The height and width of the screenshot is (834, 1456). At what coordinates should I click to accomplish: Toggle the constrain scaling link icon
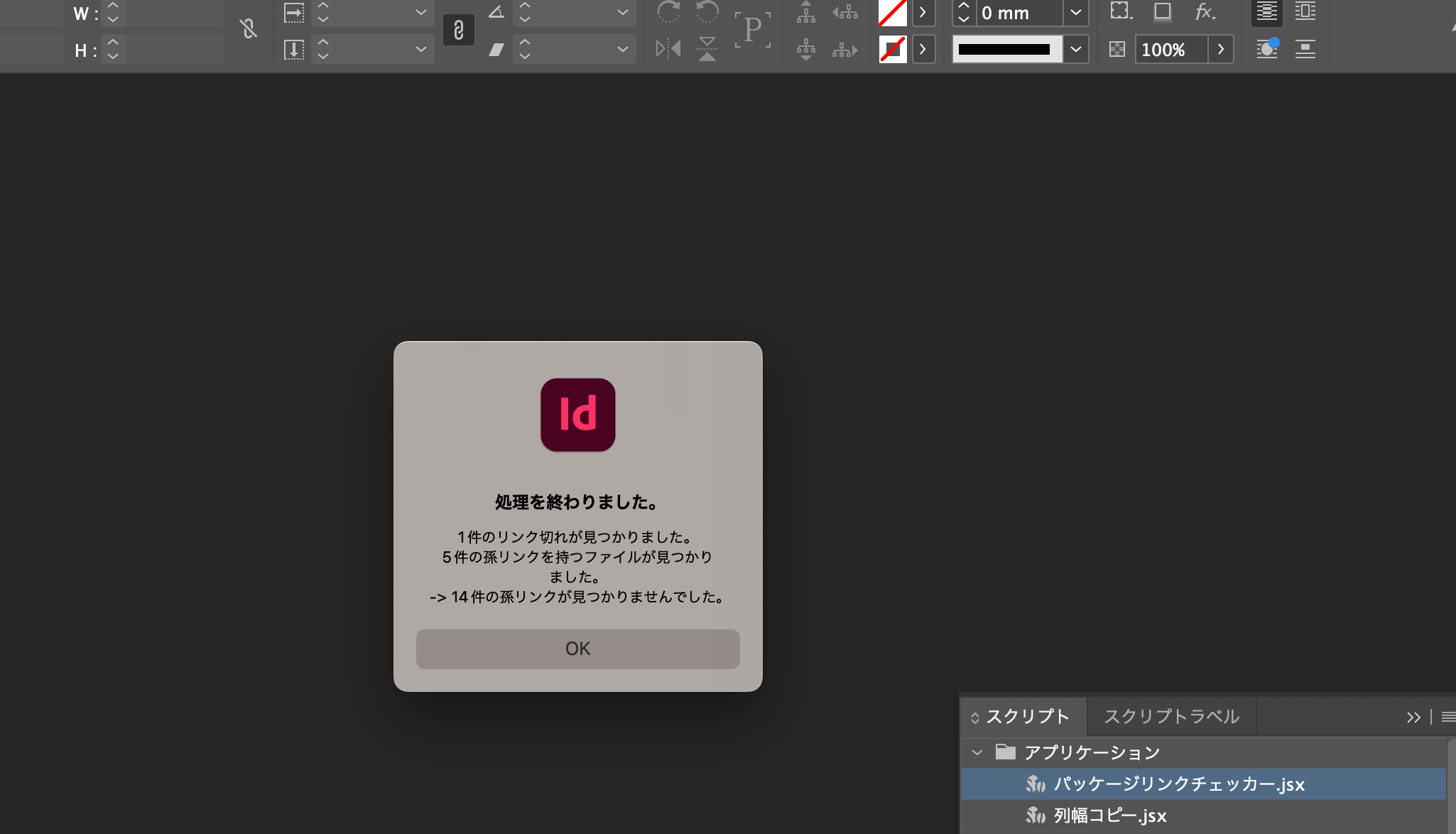(458, 30)
